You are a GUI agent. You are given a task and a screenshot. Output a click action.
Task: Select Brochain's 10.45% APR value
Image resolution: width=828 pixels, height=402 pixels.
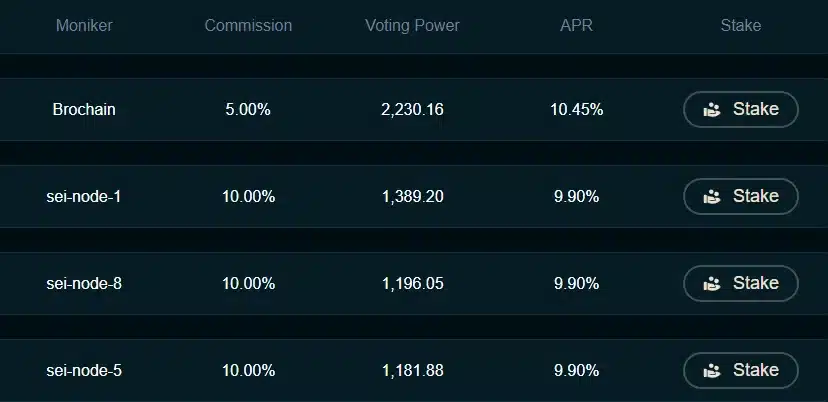[576, 110]
